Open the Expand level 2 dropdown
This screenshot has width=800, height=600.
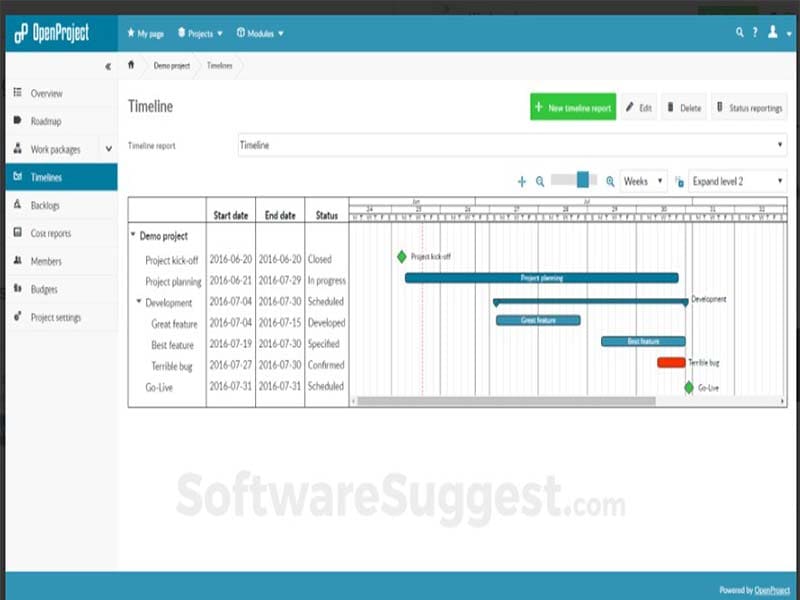[x=737, y=181]
